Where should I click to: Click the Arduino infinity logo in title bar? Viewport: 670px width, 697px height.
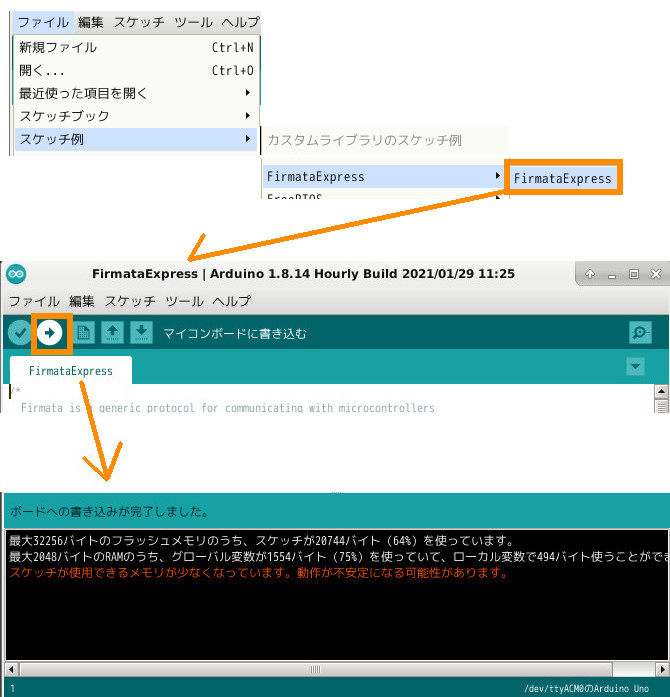(x=16, y=274)
